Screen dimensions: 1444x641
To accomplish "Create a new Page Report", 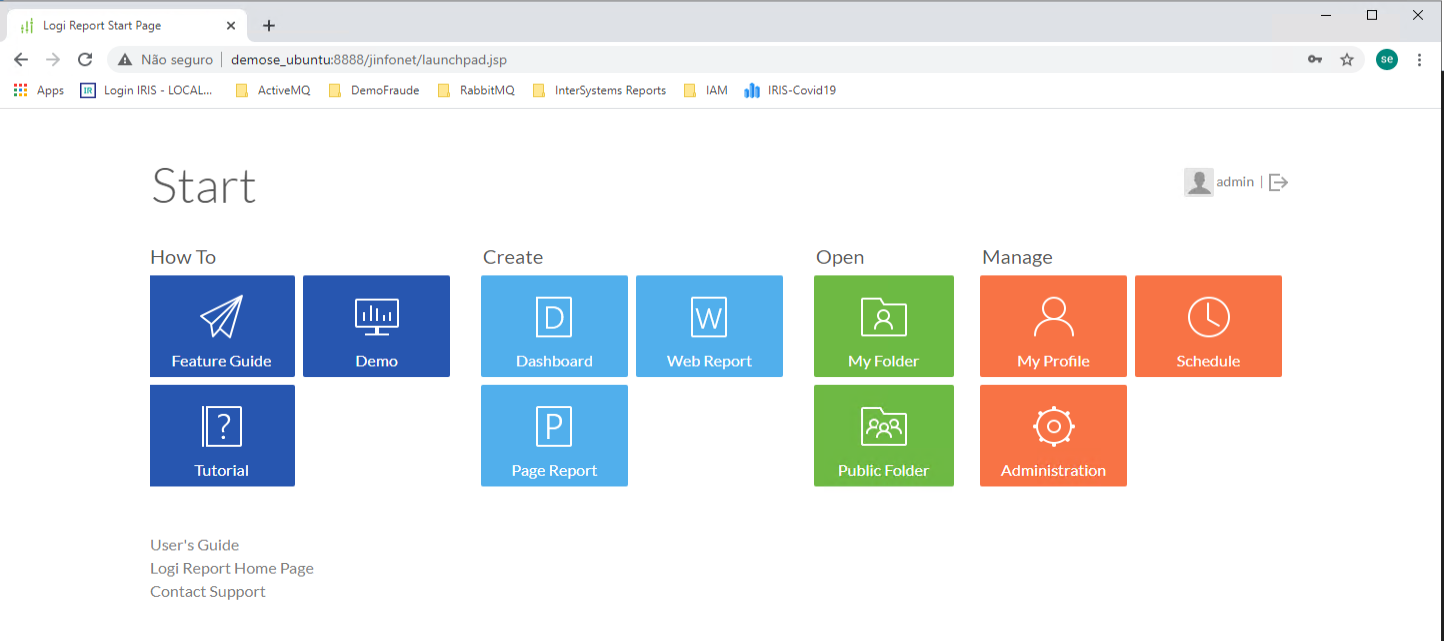I will coord(554,435).
